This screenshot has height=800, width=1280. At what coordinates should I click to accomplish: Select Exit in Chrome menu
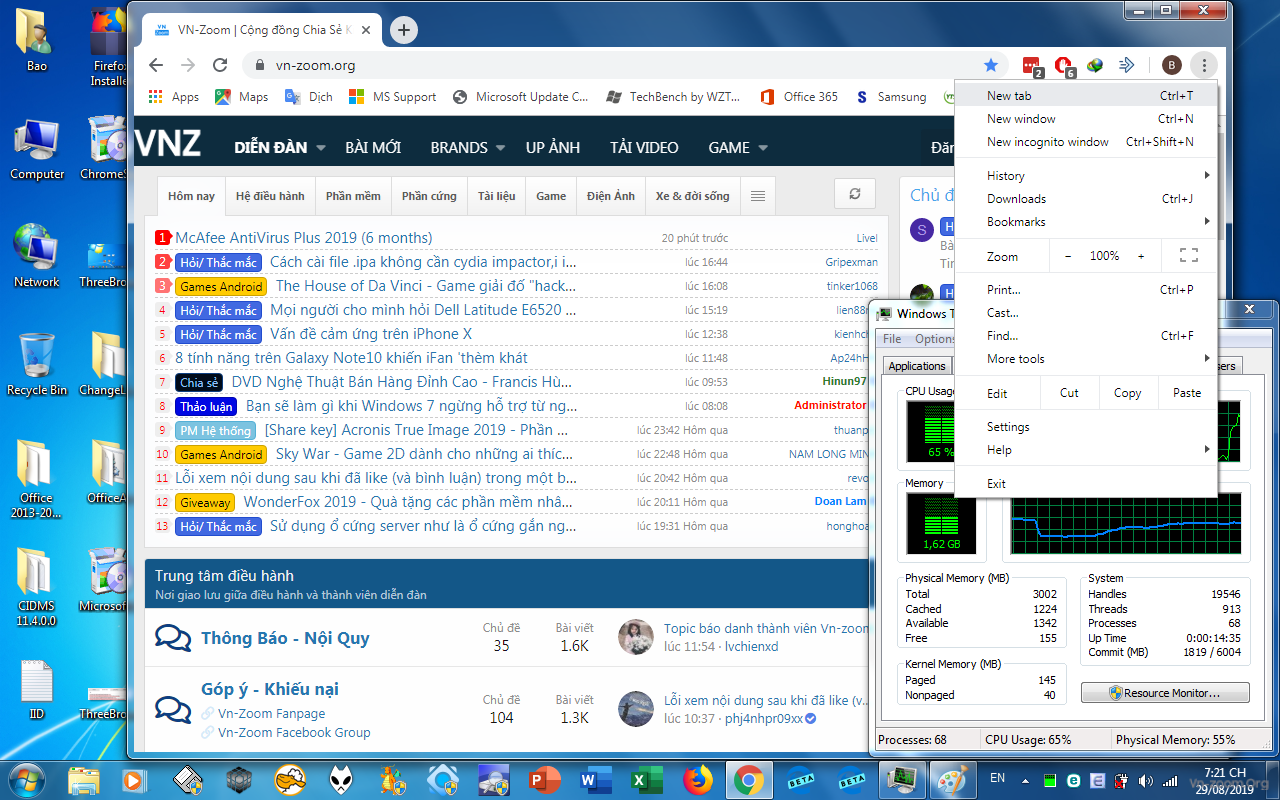click(1086, 484)
